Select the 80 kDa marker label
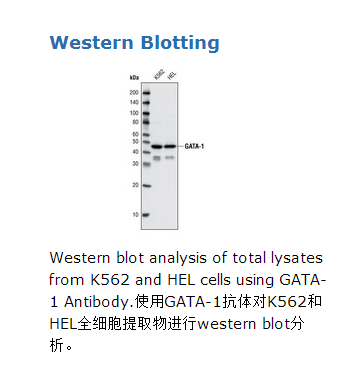Screen dimensions: 360x370 click(135, 122)
